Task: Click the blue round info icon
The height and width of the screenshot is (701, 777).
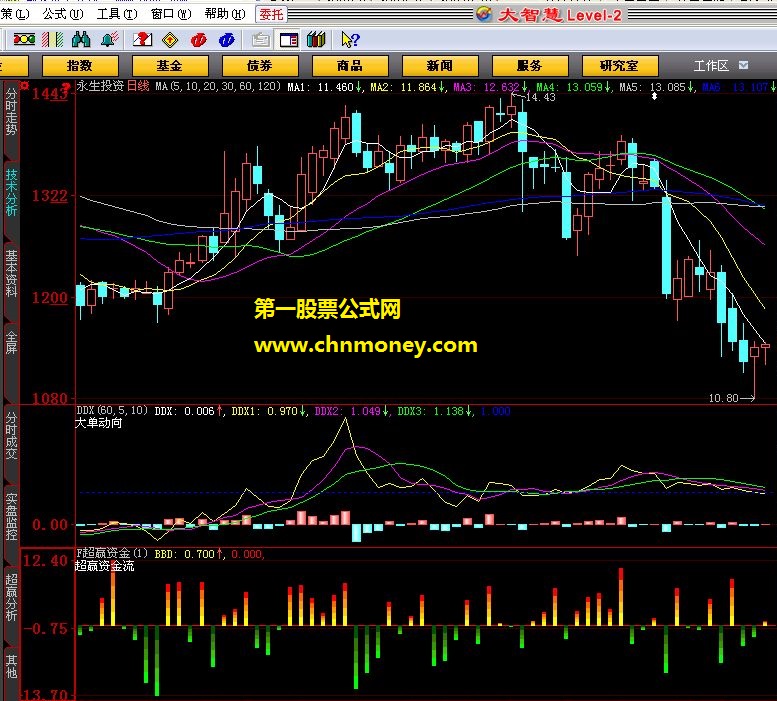Action: tap(227, 40)
